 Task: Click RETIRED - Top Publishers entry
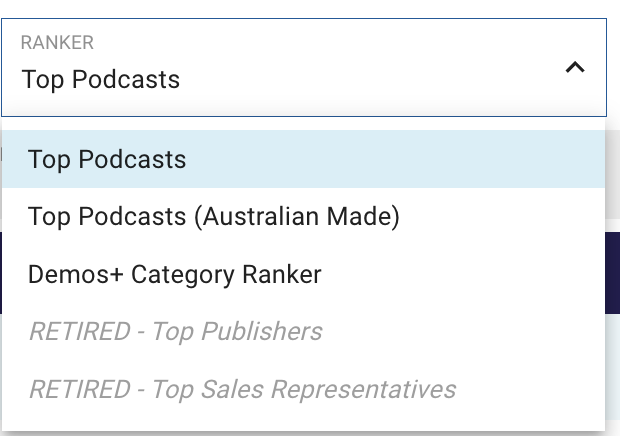tap(175, 331)
